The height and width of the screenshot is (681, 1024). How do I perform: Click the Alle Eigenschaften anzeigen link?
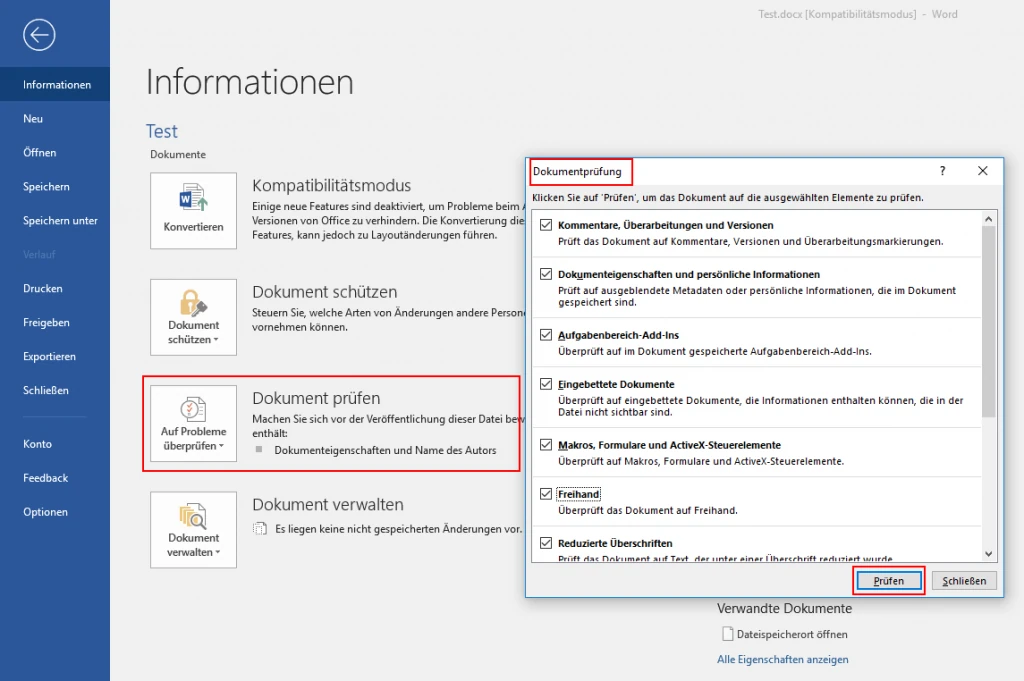[x=782, y=659]
